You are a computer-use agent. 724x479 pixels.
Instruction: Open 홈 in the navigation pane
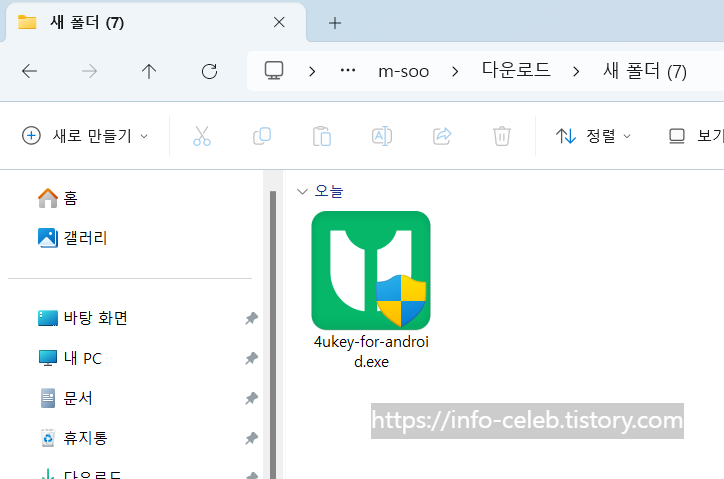[x=58, y=198]
